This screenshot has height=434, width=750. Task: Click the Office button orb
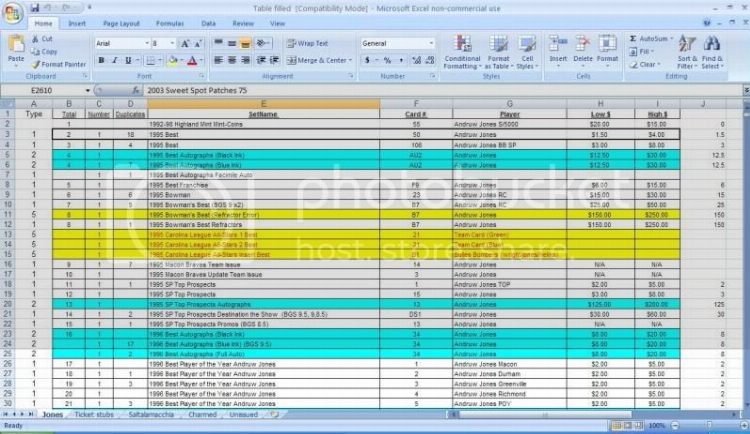[x=13, y=12]
